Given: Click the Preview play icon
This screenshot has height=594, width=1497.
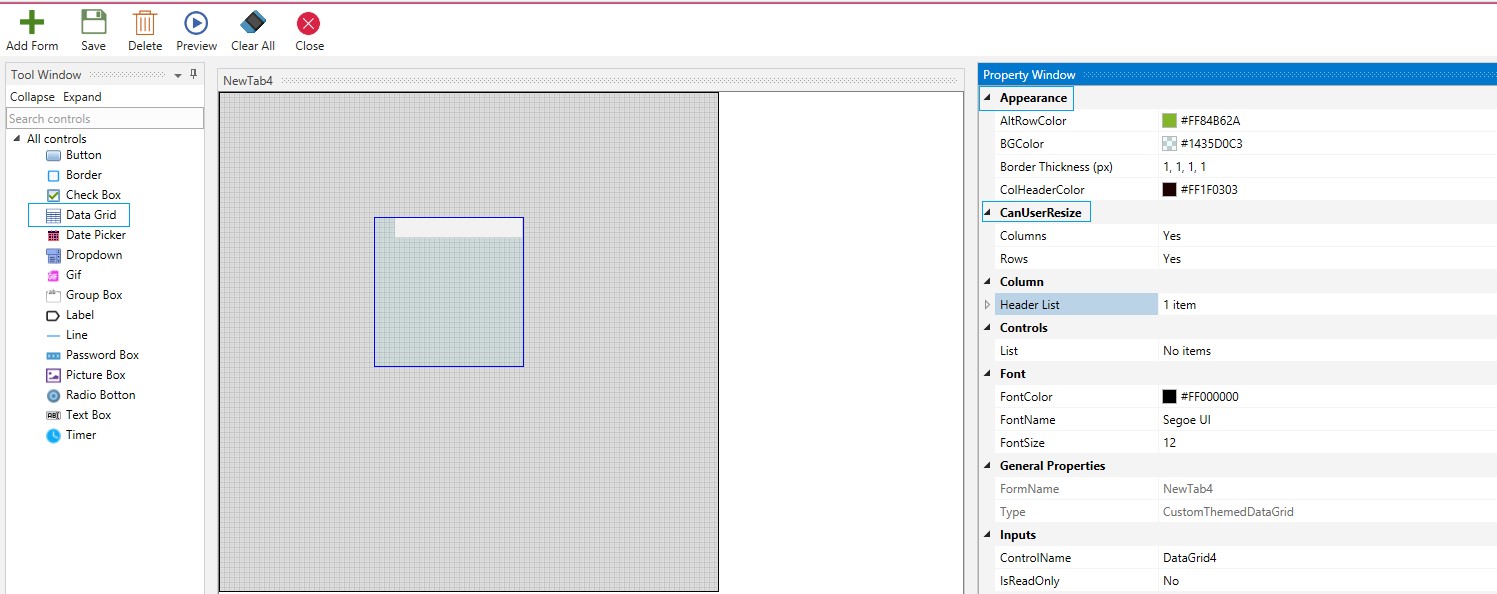Looking at the screenshot, I should click(x=196, y=22).
